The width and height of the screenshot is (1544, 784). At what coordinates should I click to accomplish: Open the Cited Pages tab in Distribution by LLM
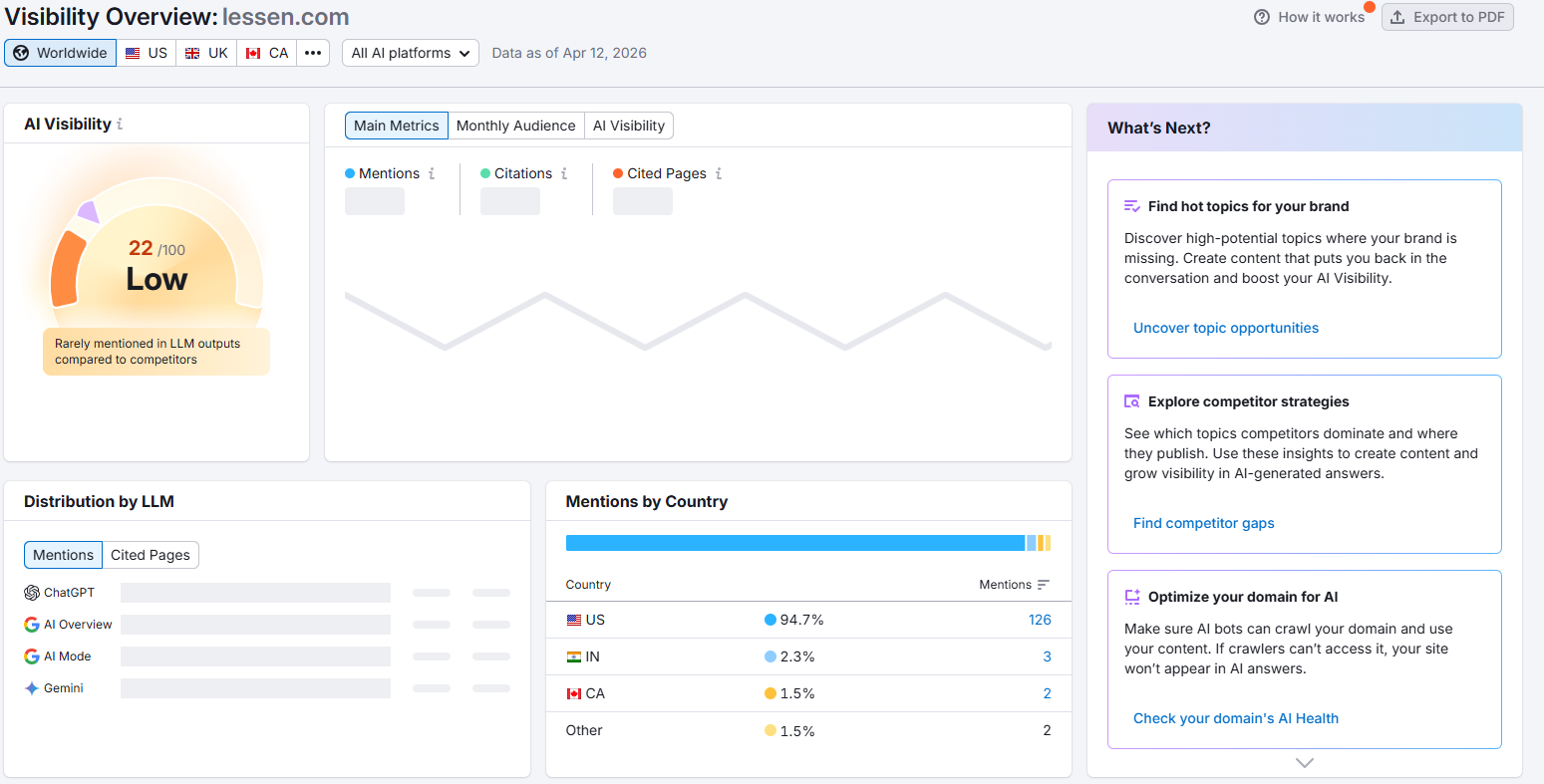click(x=151, y=555)
